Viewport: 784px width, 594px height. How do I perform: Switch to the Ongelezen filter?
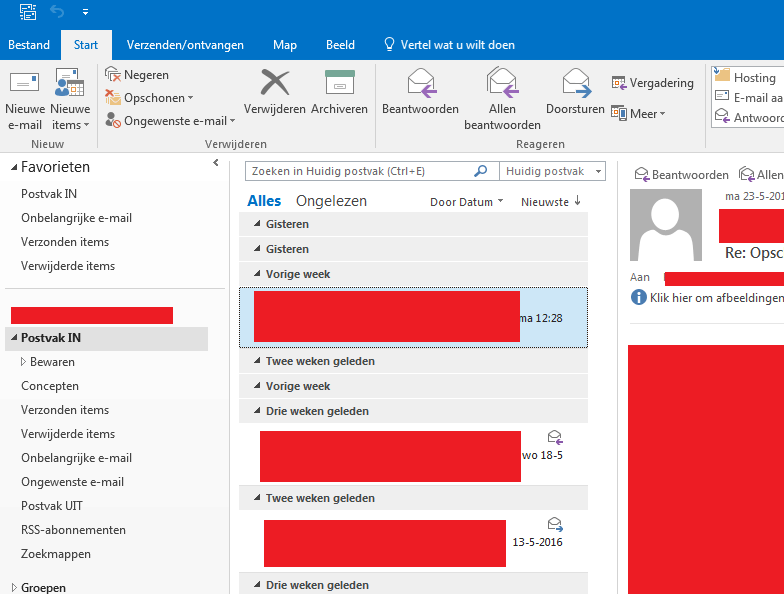coord(331,201)
